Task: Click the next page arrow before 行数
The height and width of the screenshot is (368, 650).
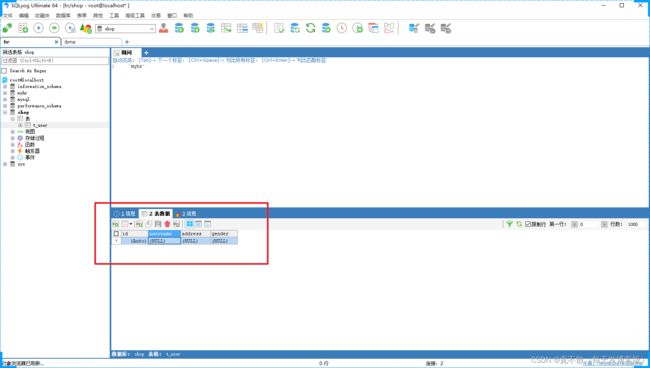Action: 604,224
